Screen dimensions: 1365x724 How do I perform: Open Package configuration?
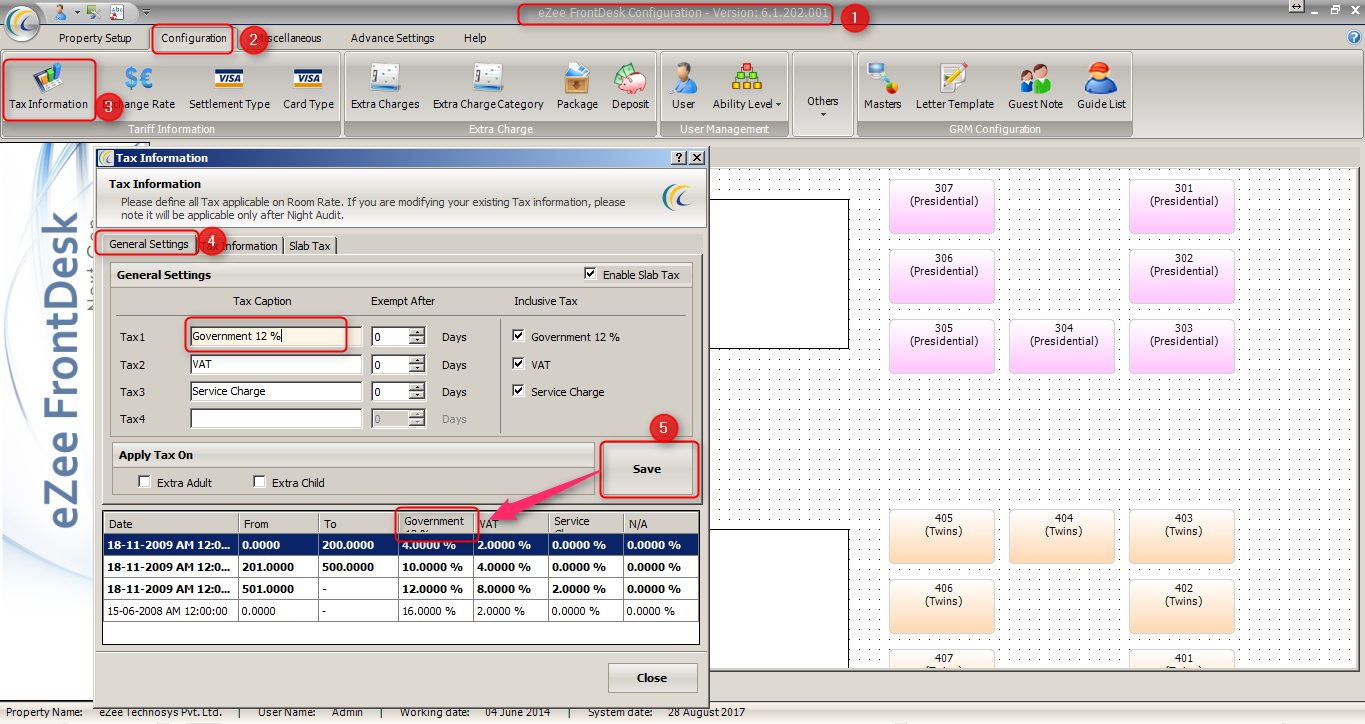click(x=577, y=89)
